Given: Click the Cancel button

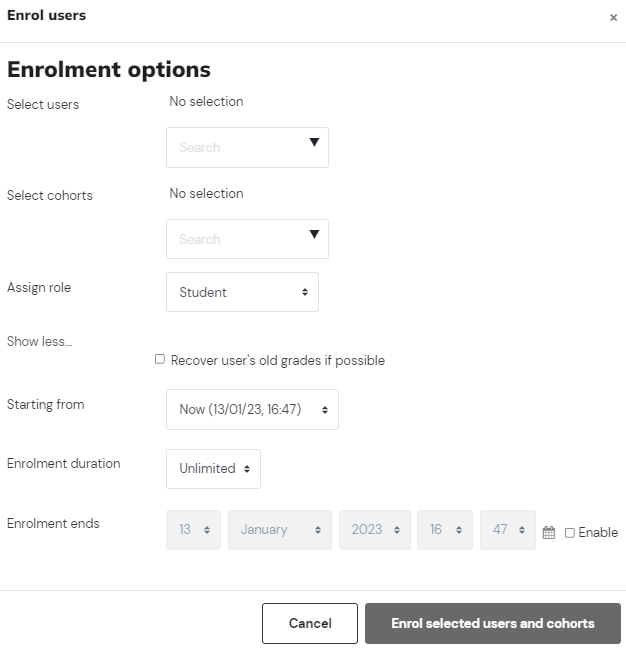Looking at the screenshot, I should tap(310, 623).
